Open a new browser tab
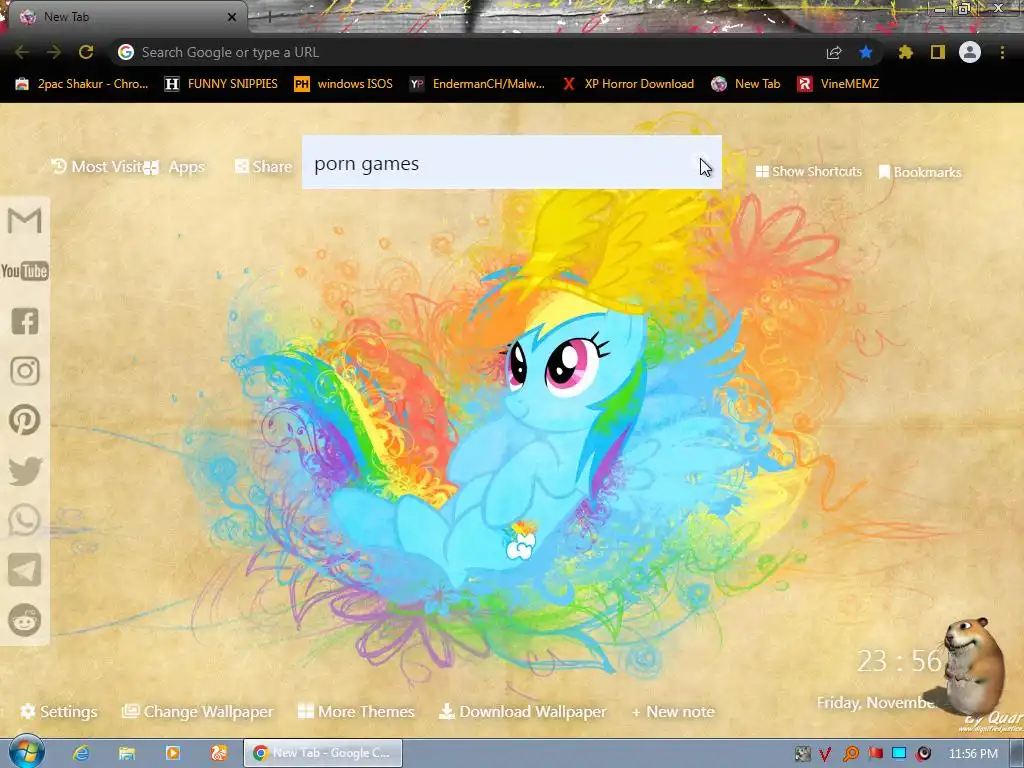 (x=269, y=17)
